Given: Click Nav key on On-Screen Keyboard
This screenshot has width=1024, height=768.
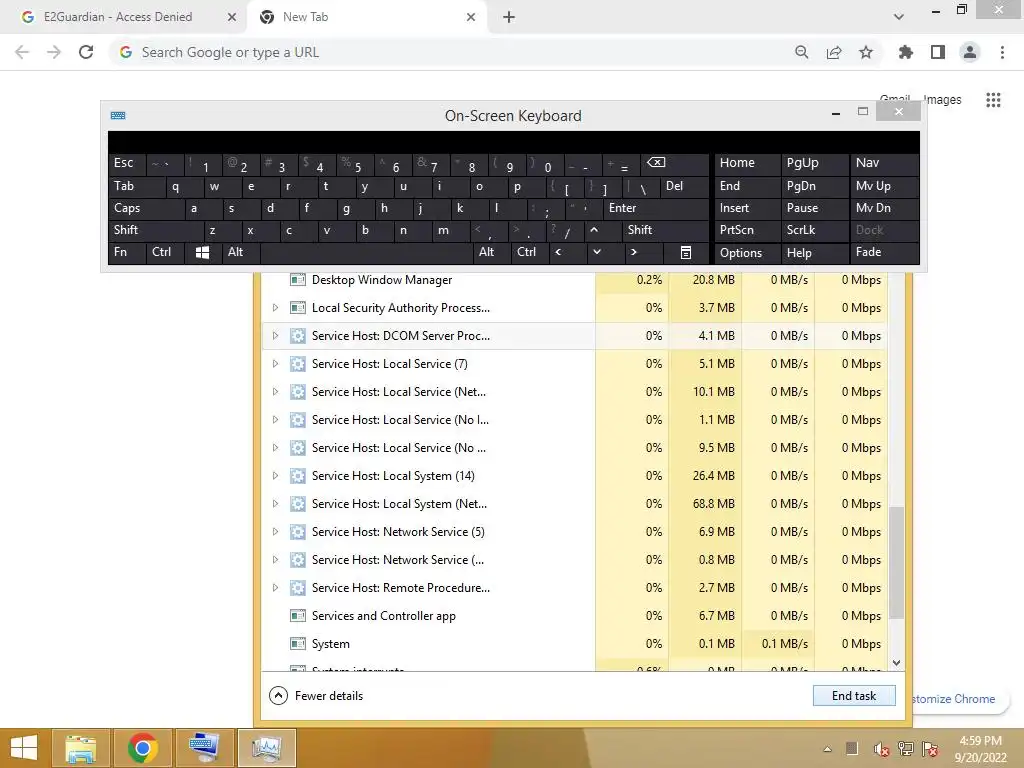Looking at the screenshot, I should point(884,163).
